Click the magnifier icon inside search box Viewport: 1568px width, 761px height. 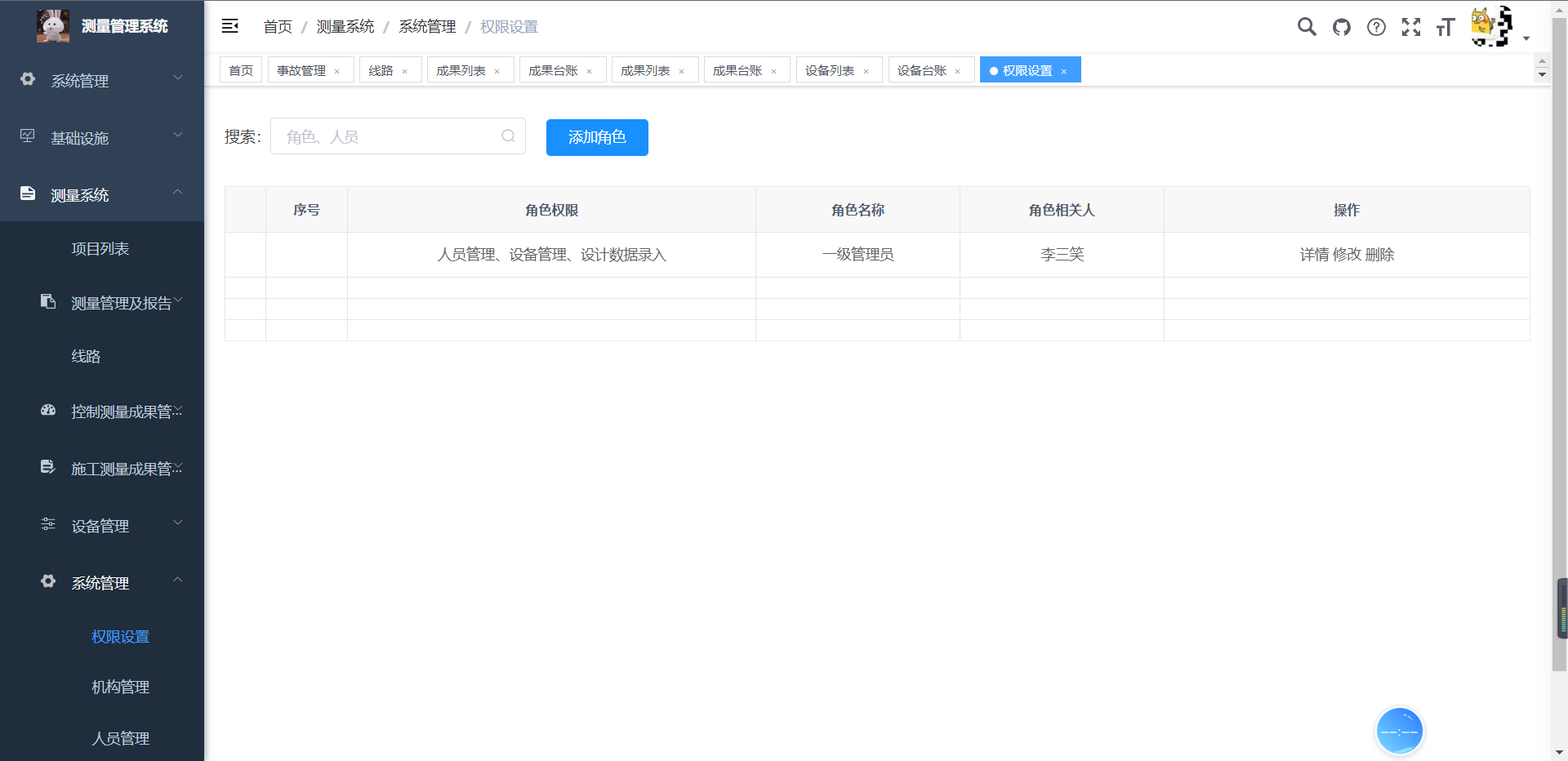tap(508, 136)
